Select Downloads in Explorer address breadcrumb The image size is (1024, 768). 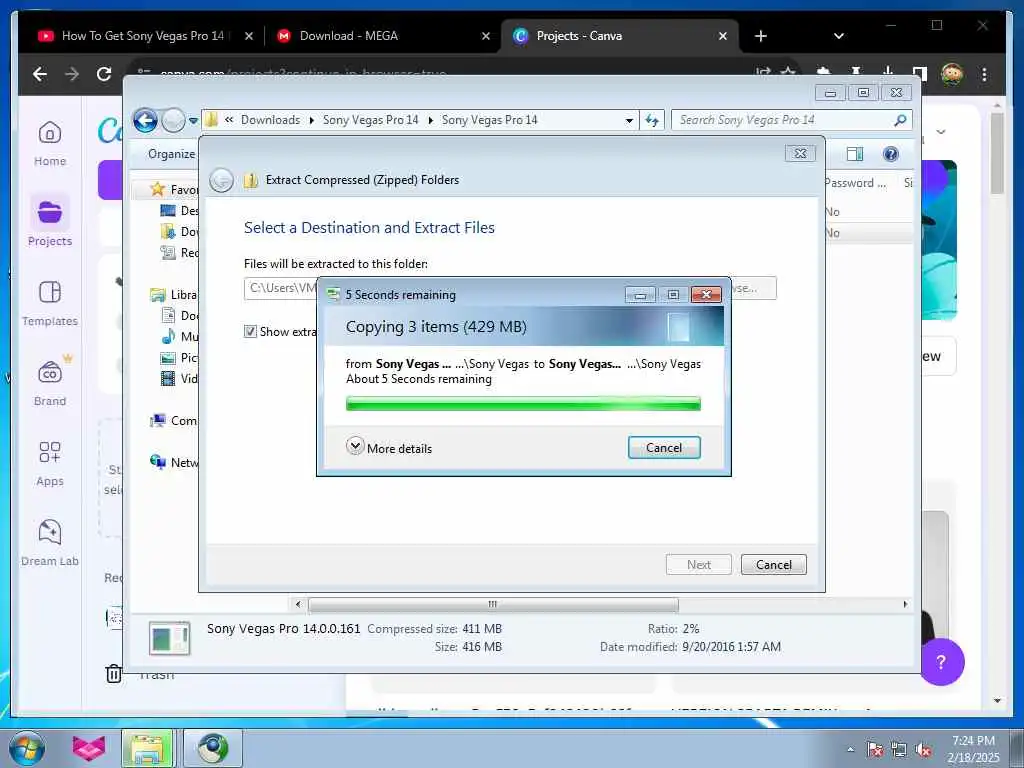pyautogui.click(x=270, y=120)
